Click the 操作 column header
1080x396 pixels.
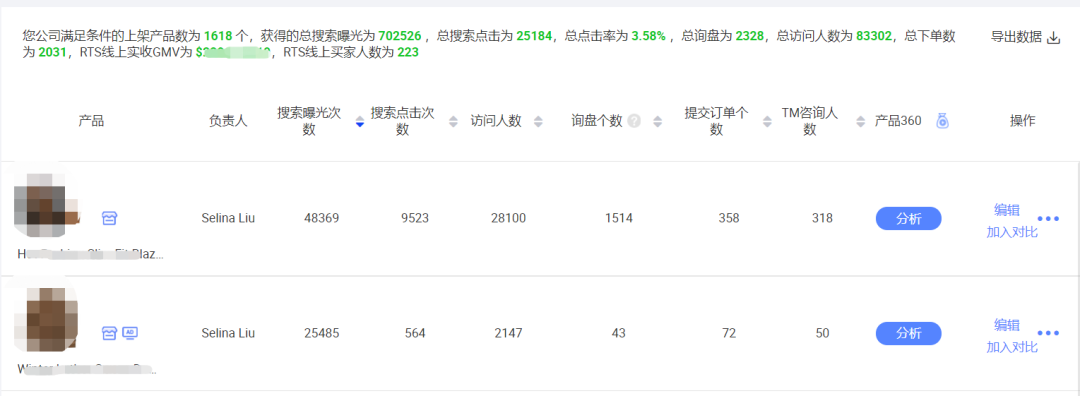pyautogui.click(x=1022, y=121)
